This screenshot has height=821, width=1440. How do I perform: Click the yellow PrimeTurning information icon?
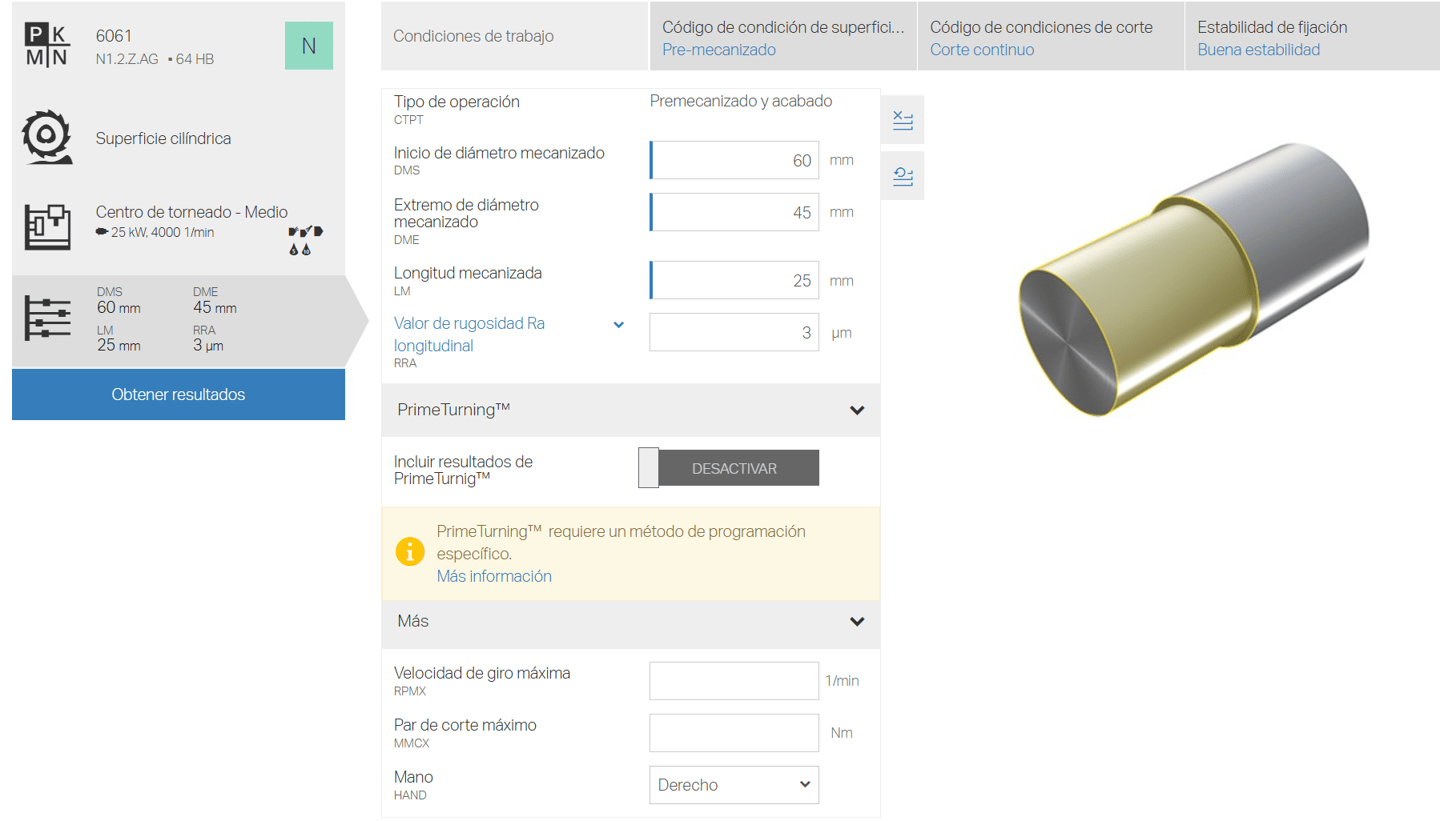pyautogui.click(x=410, y=552)
